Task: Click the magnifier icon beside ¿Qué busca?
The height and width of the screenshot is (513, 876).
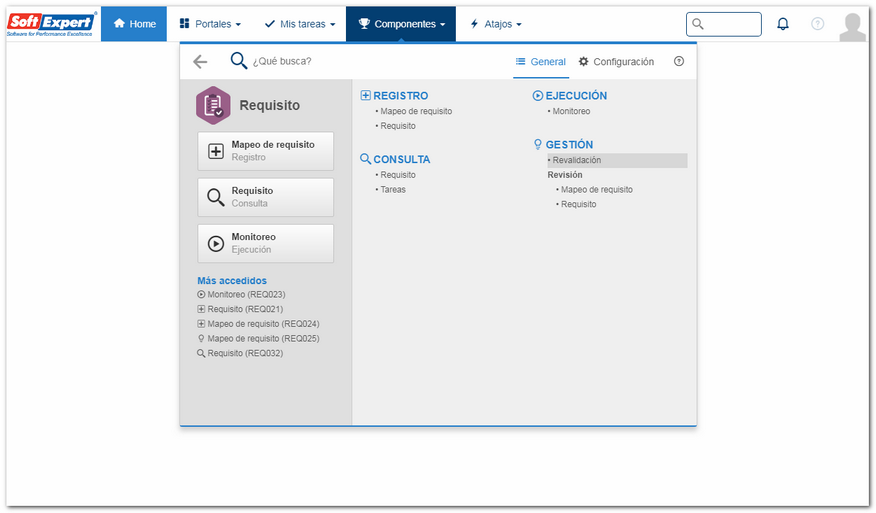Action: tap(239, 60)
